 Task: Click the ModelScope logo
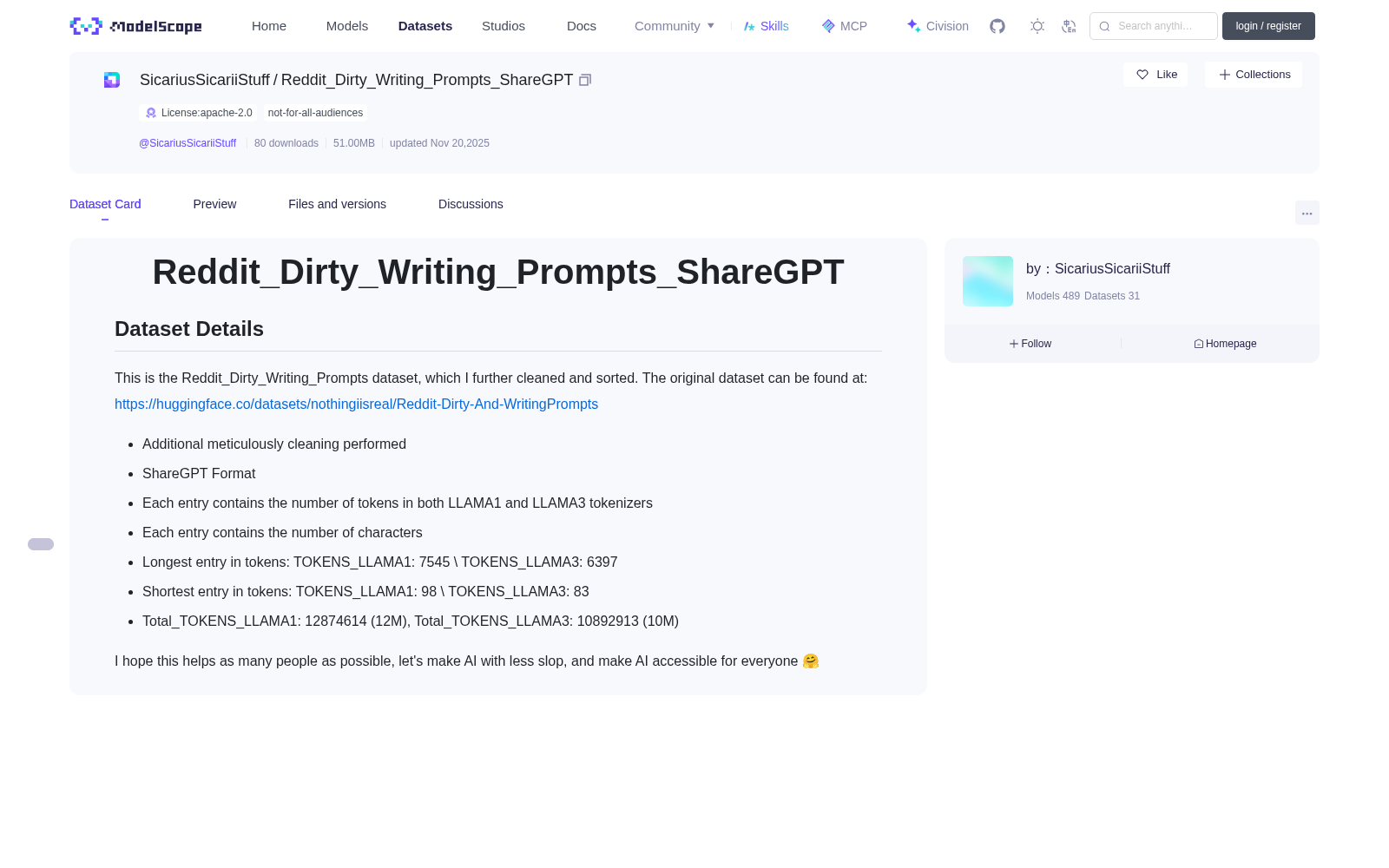coord(135,26)
